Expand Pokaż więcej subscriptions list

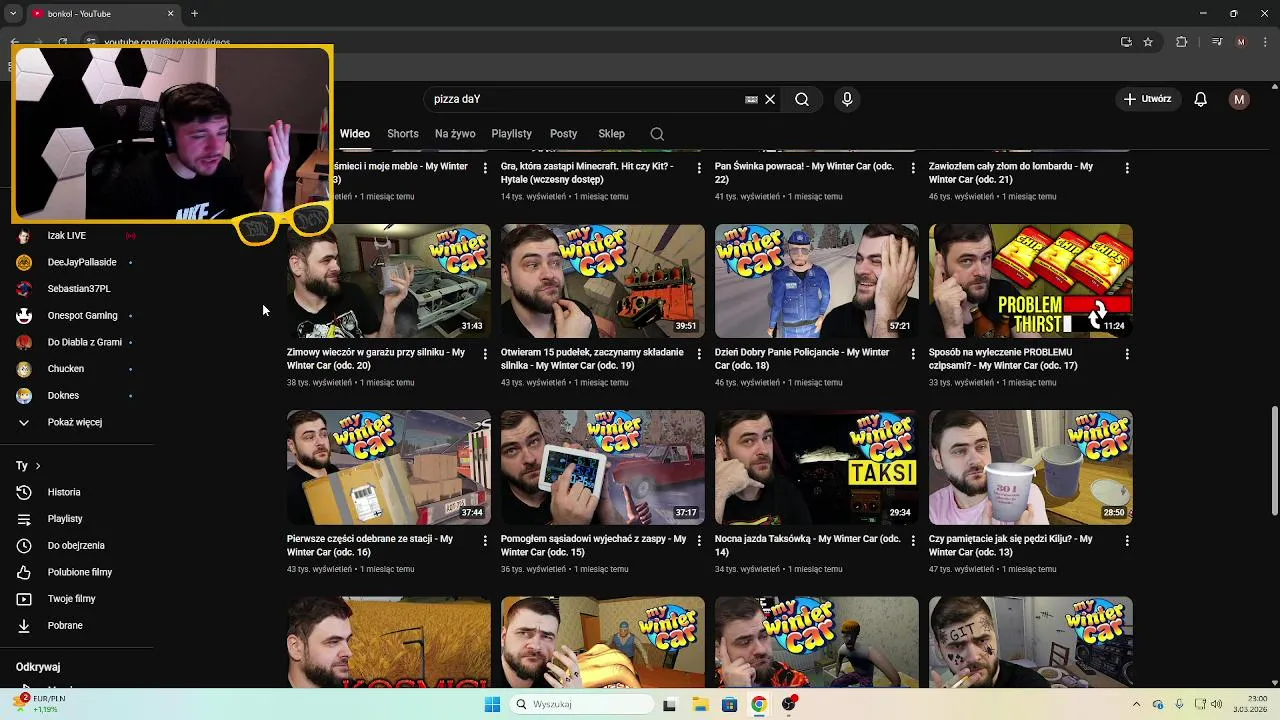click(77, 422)
